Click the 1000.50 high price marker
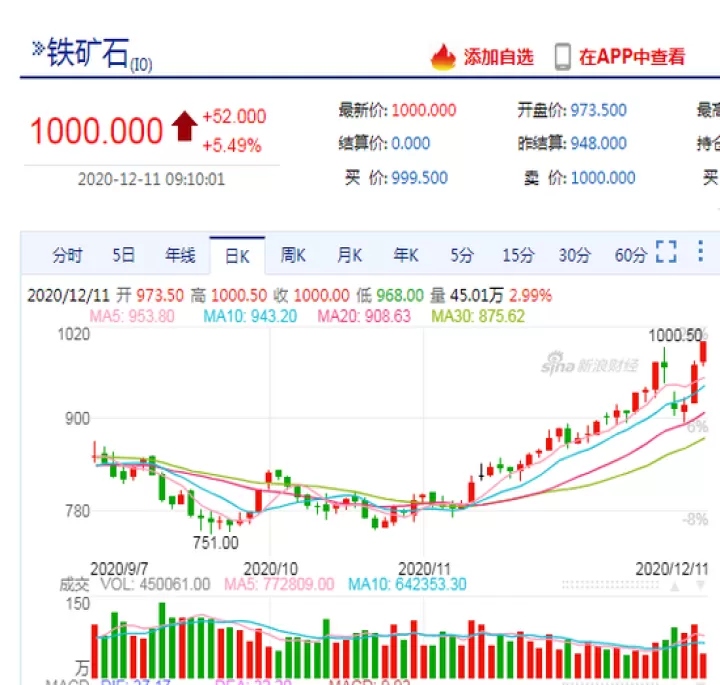Image resolution: width=720 pixels, height=685 pixels. coord(675,336)
